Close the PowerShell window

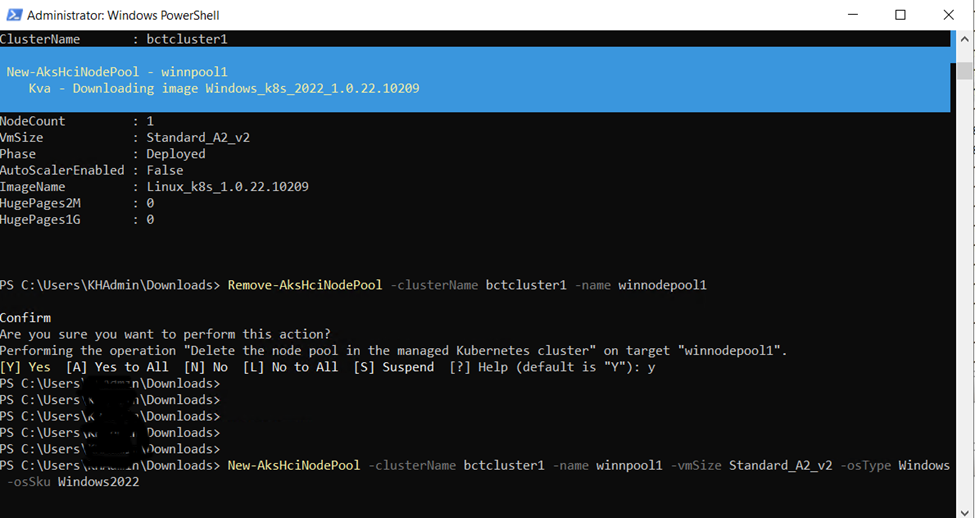point(948,15)
